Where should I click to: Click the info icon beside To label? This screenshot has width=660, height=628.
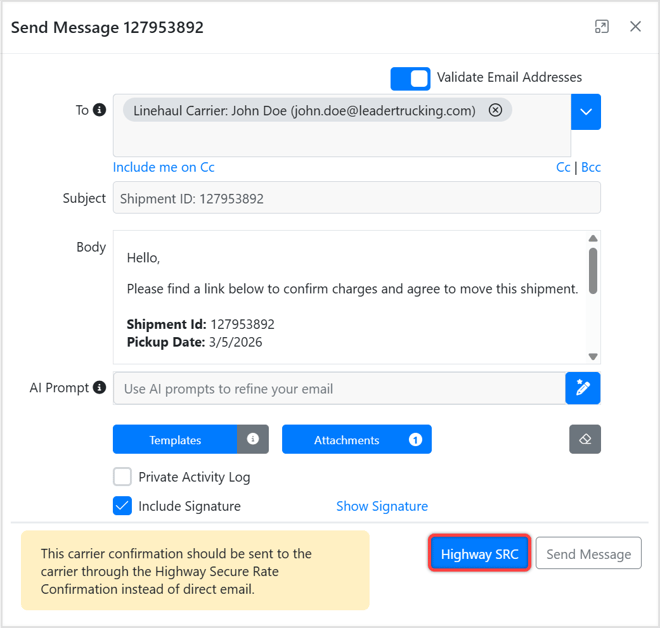pyautogui.click(x=99, y=110)
